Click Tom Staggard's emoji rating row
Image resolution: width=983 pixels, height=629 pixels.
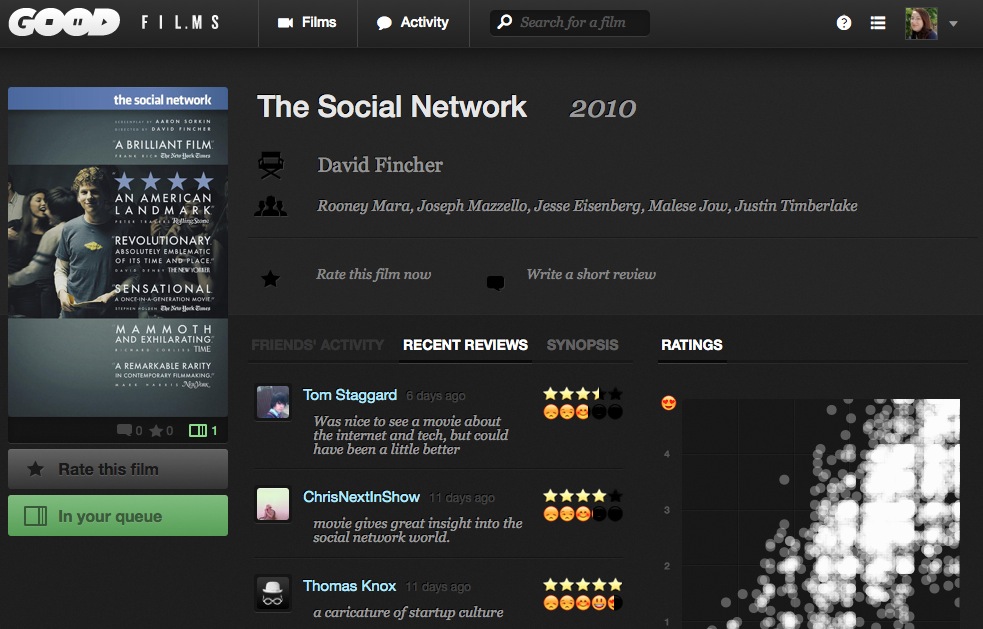(582, 412)
